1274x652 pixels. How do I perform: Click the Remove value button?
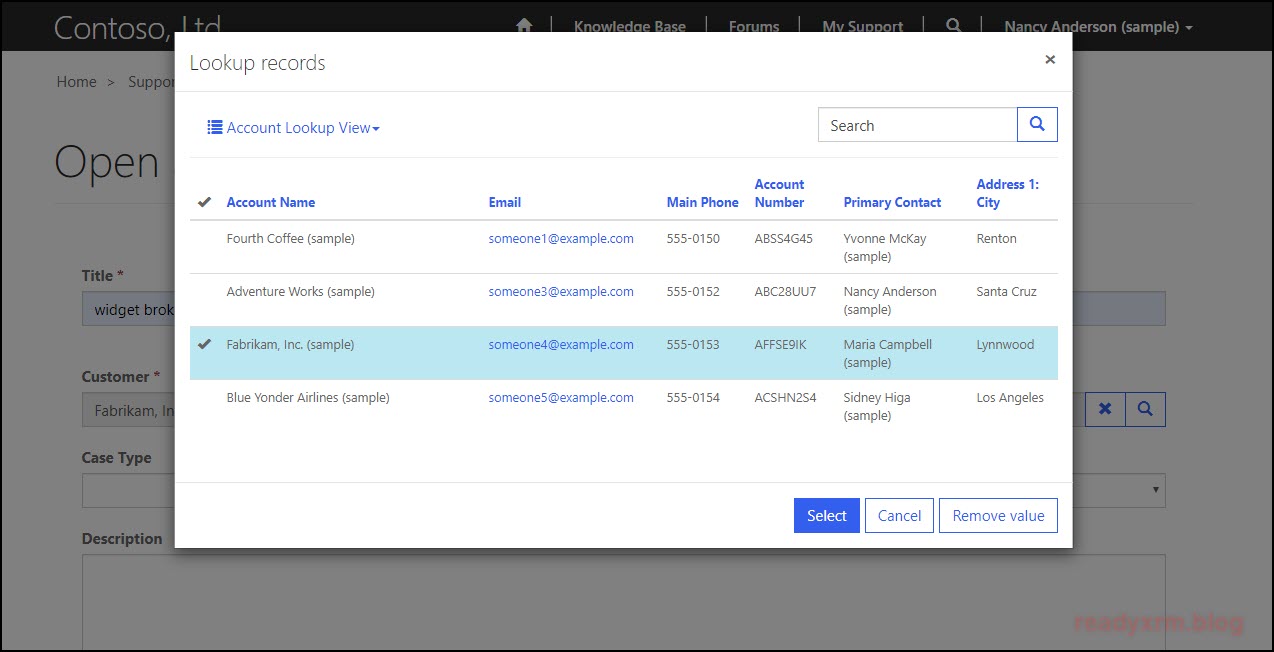(x=997, y=516)
